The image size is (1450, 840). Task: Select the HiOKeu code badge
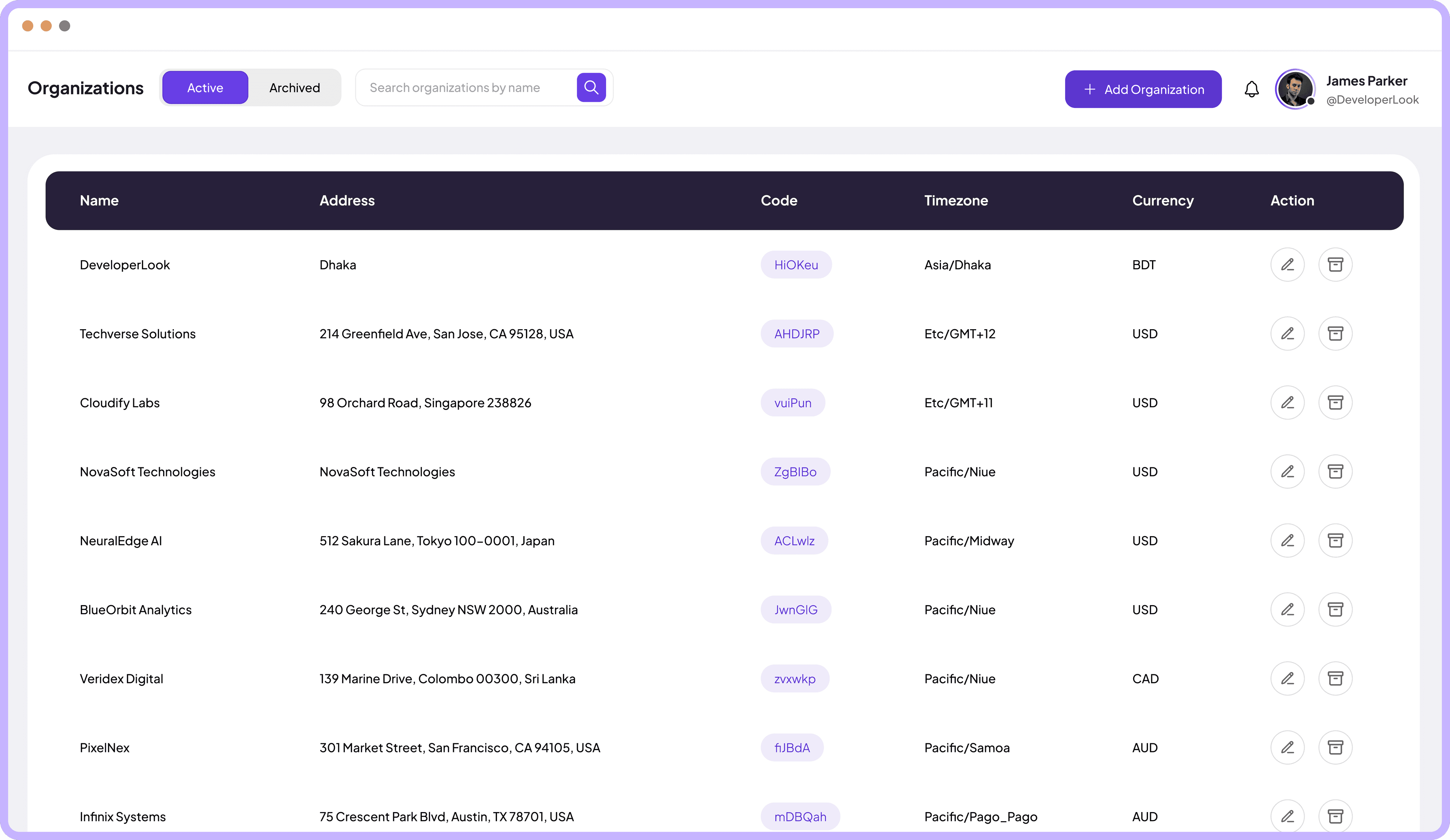796,265
